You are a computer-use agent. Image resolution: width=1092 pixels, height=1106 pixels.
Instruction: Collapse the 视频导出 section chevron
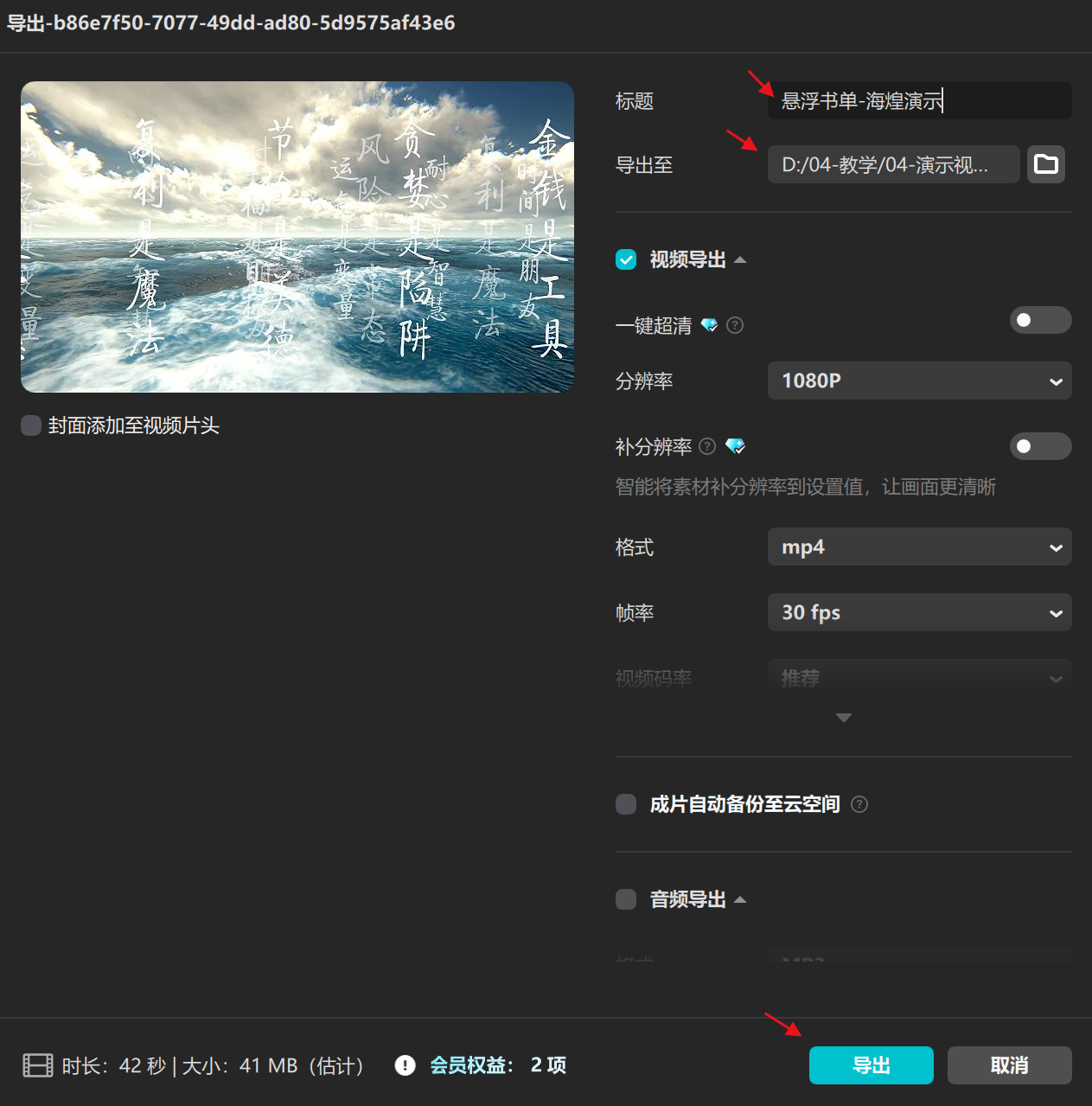tap(741, 259)
